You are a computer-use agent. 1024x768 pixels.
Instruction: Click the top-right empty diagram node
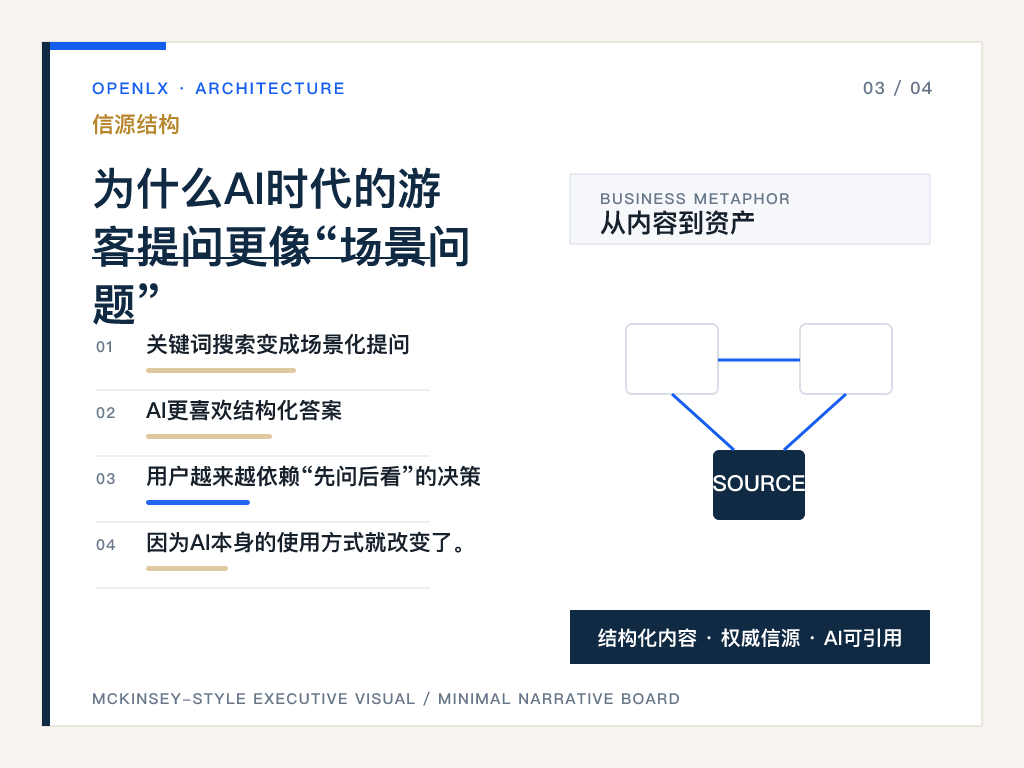[x=846, y=359]
